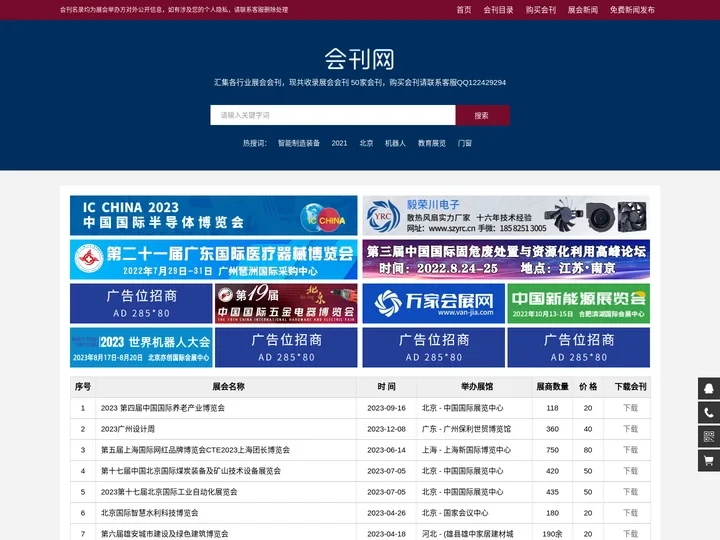This screenshot has width=720, height=540.
Task: Click 下载 for 上海国际网红品牌博览会 row
Action: [630, 450]
